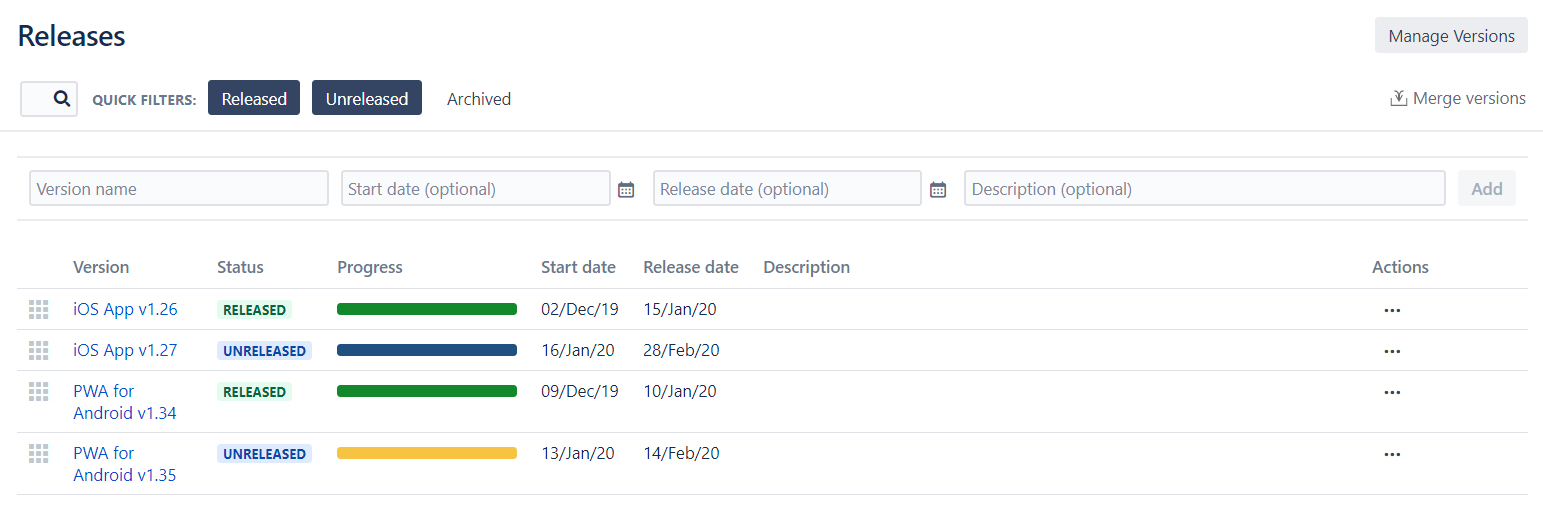Image resolution: width=1543 pixels, height=507 pixels.
Task: Open the release date calendar picker icon
Action: click(938, 189)
